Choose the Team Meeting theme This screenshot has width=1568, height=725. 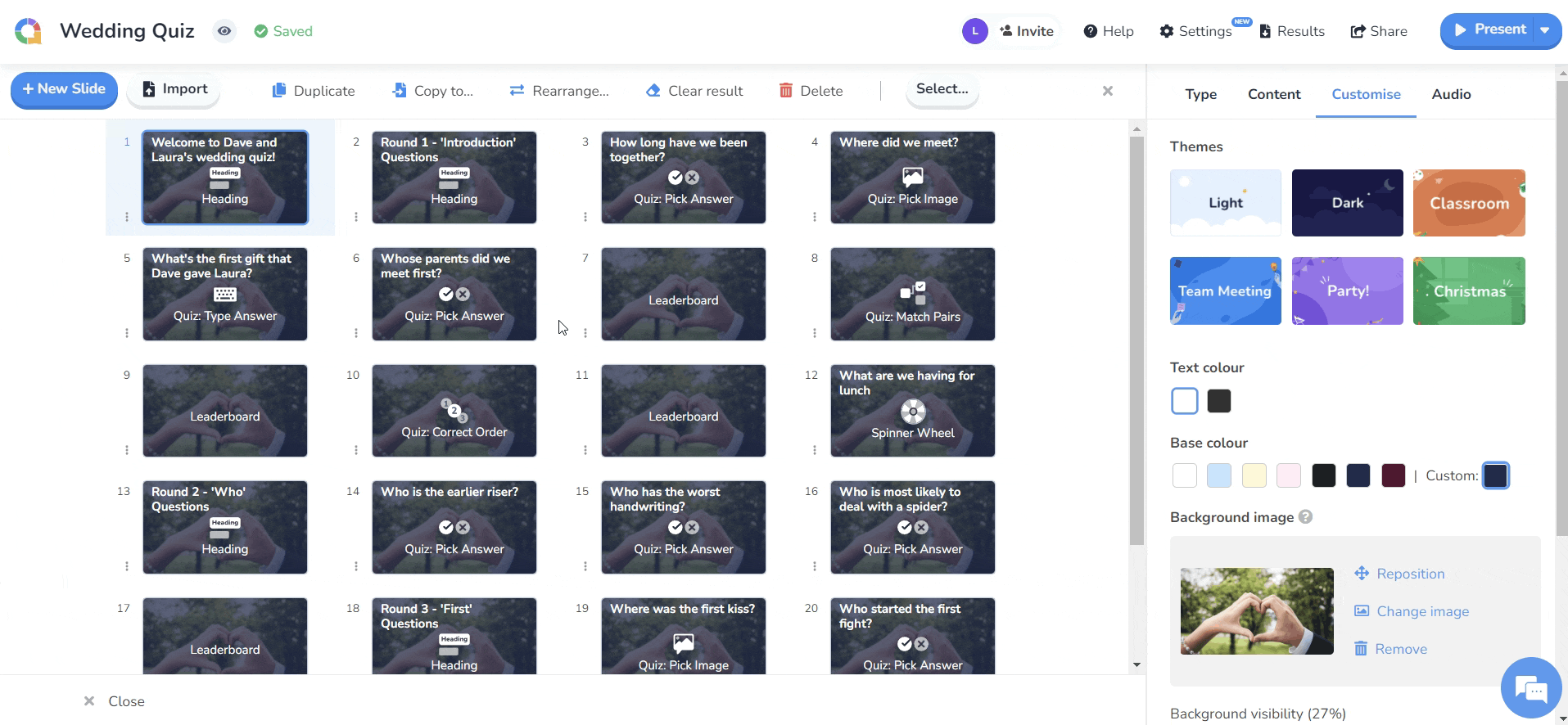click(x=1226, y=290)
